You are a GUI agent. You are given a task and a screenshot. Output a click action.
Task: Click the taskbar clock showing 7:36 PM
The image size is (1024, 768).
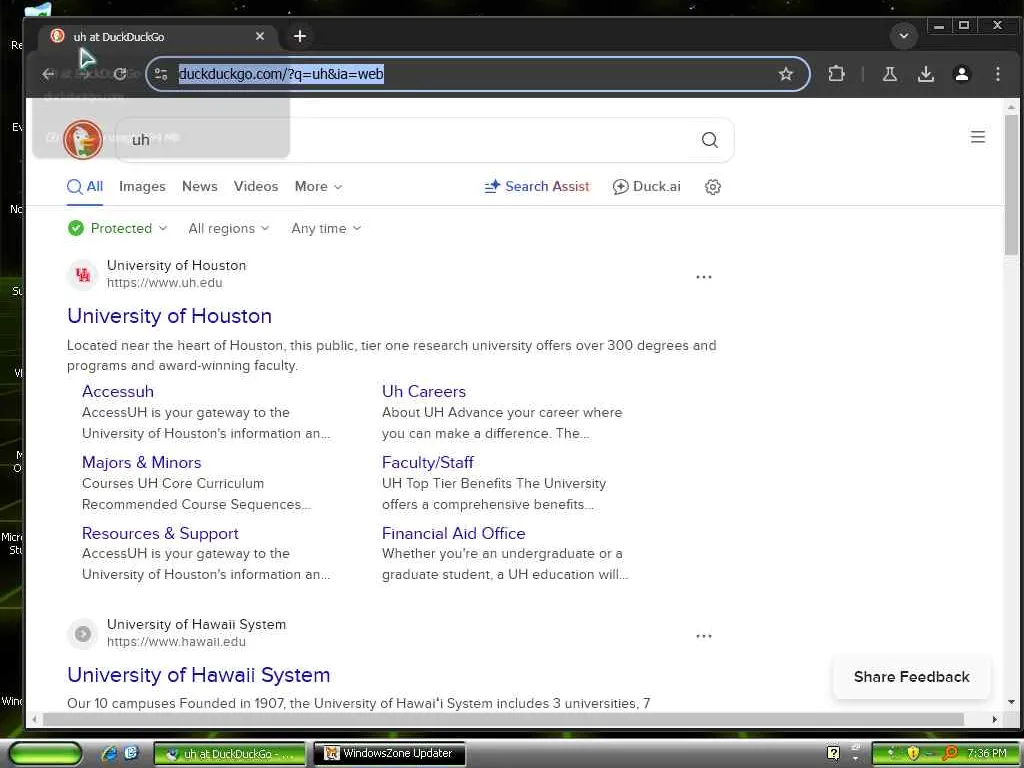tap(987, 754)
